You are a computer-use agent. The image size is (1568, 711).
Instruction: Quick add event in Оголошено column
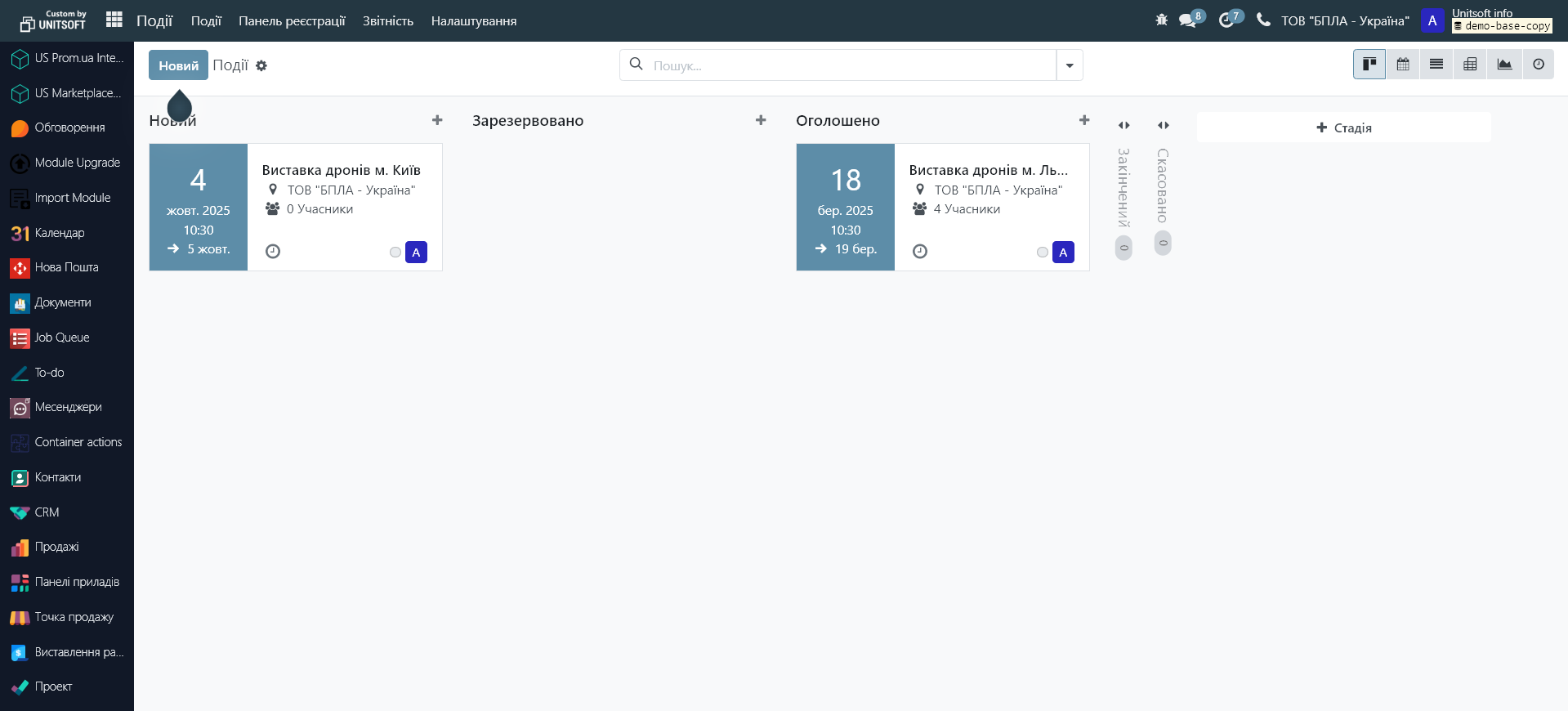pyautogui.click(x=1084, y=120)
